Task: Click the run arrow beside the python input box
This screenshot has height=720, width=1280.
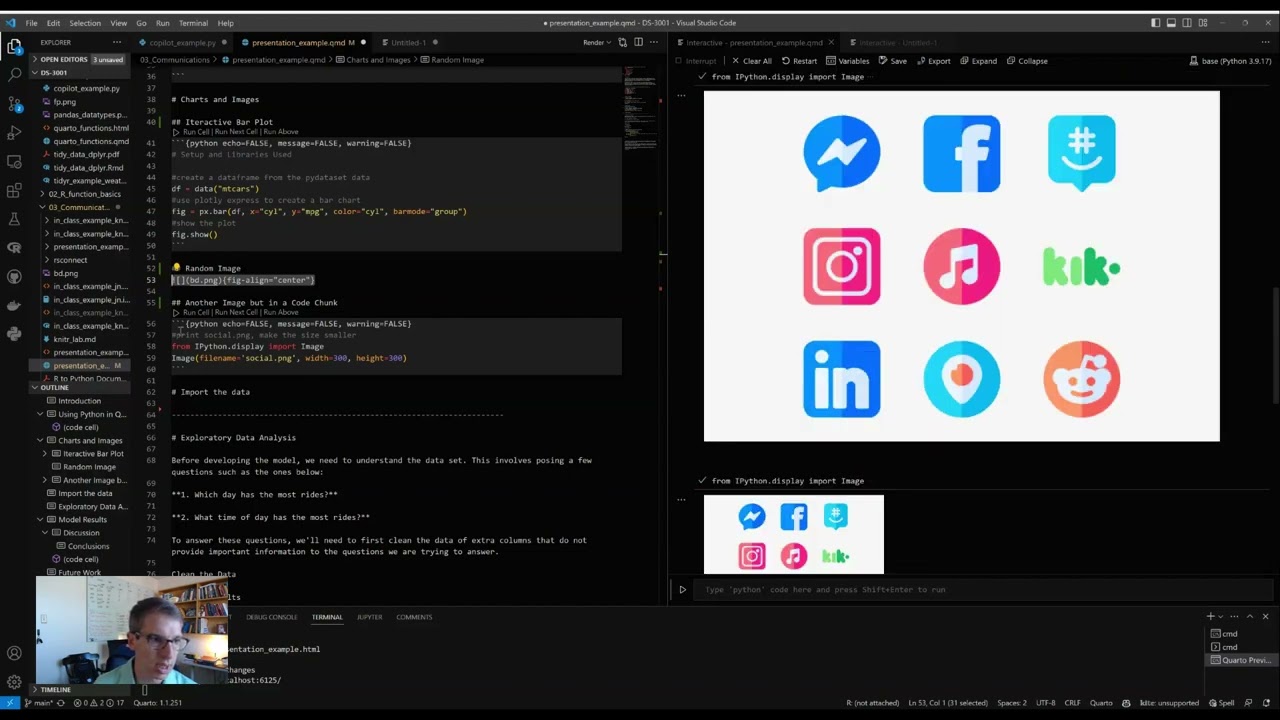Action: coord(683,590)
